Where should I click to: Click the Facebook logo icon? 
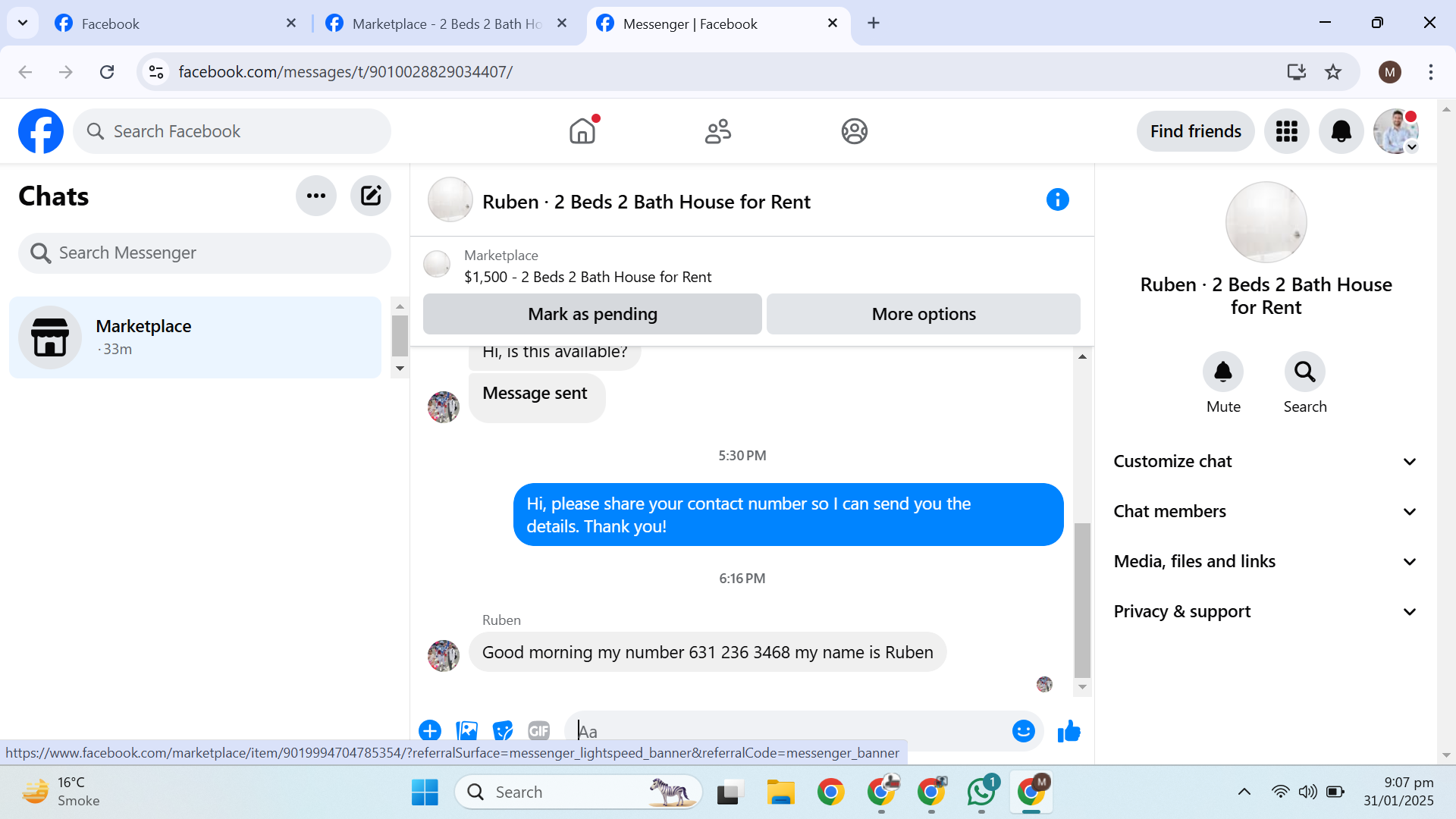click(x=41, y=131)
